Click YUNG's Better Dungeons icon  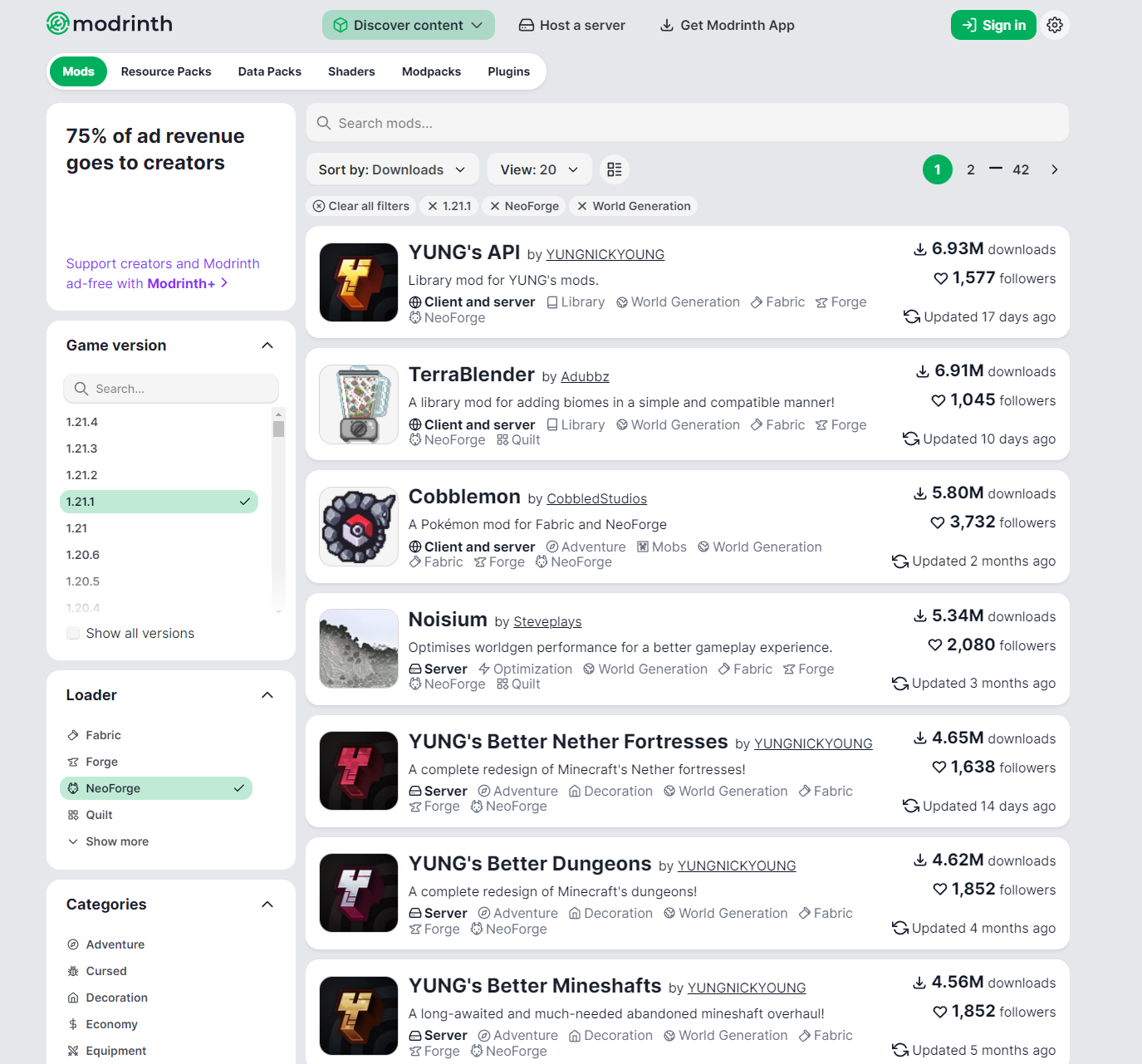359,893
